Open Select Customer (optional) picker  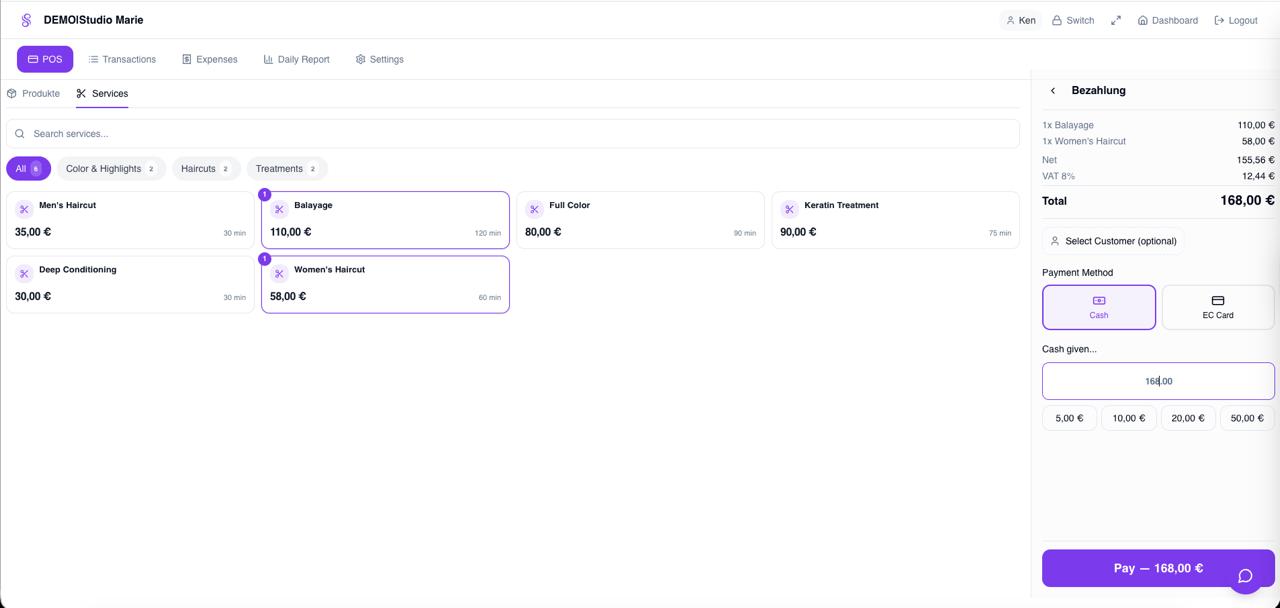tap(1113, 241)
